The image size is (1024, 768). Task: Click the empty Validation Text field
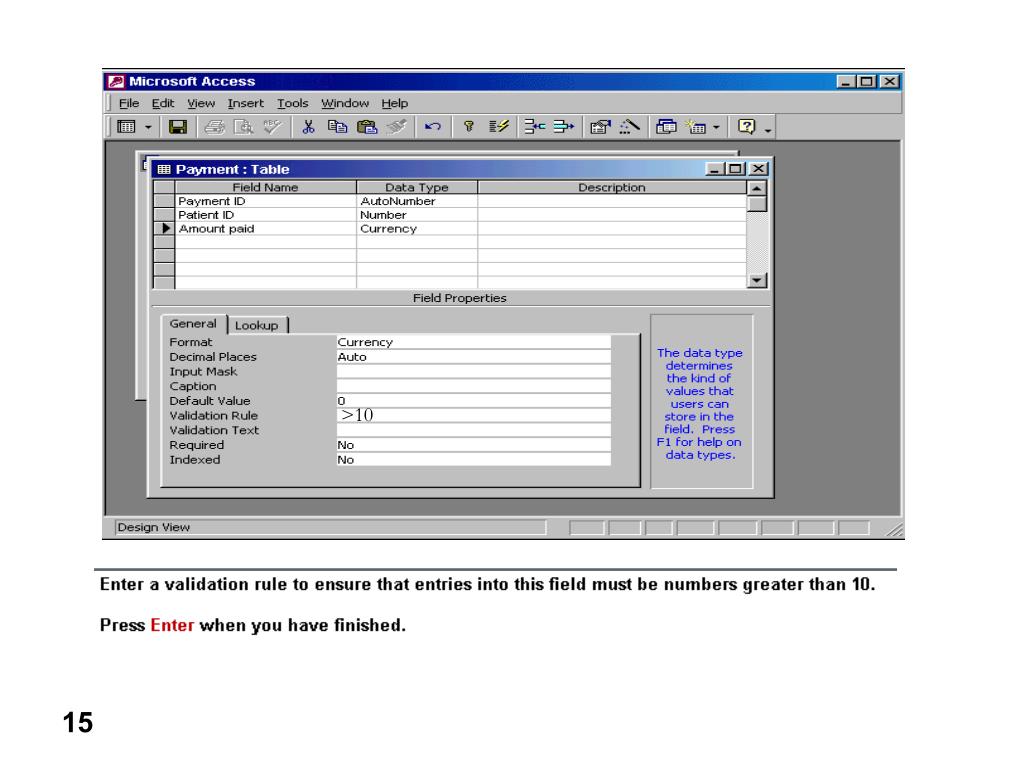pyautogui.click(x=473, y=430)
